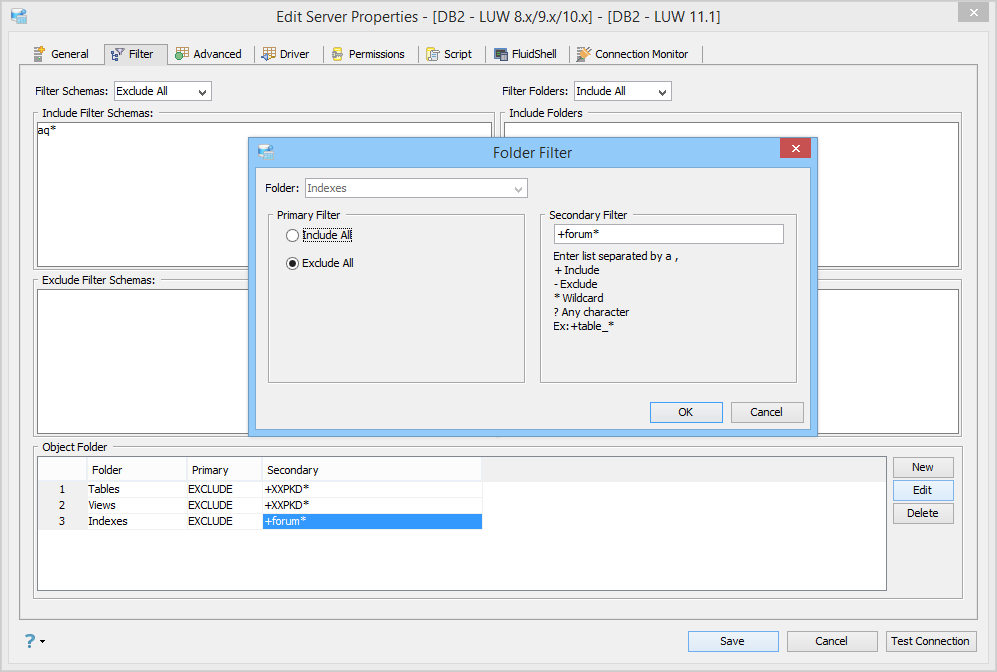Click the Script tab scroll icon
This screenshot has width=997, height=672.
click(x=432, y=54)
